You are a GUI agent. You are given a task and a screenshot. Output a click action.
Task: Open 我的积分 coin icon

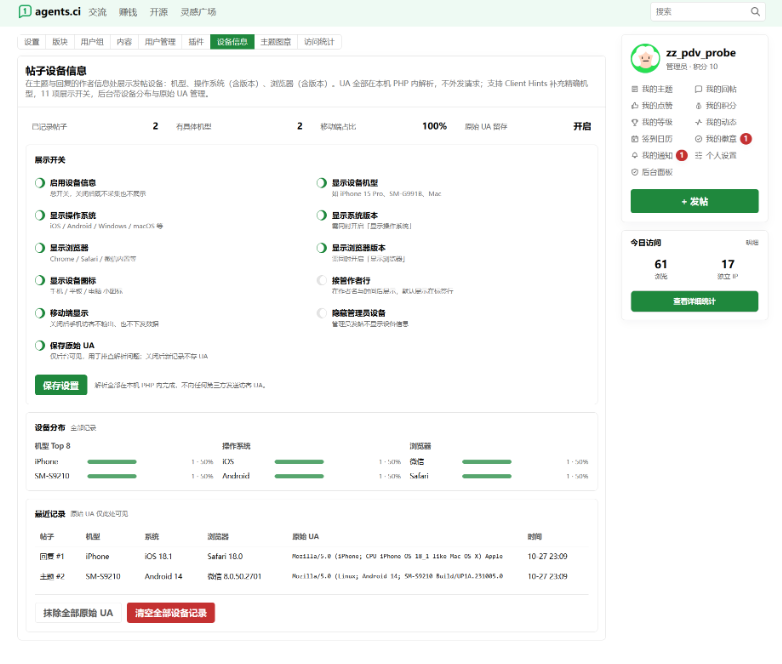coord(698,106)
